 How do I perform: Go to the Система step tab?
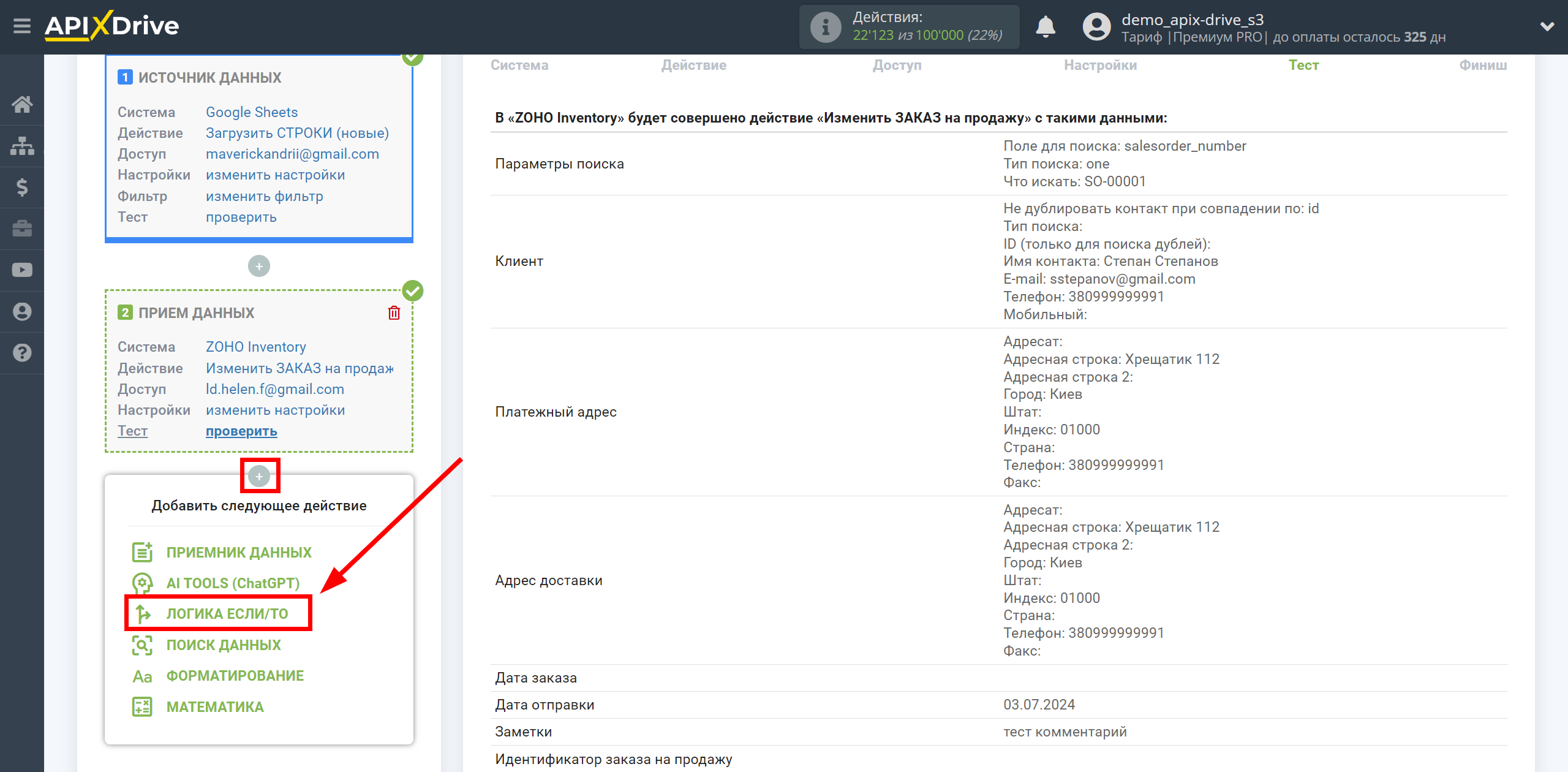click(x=519, y=65)
